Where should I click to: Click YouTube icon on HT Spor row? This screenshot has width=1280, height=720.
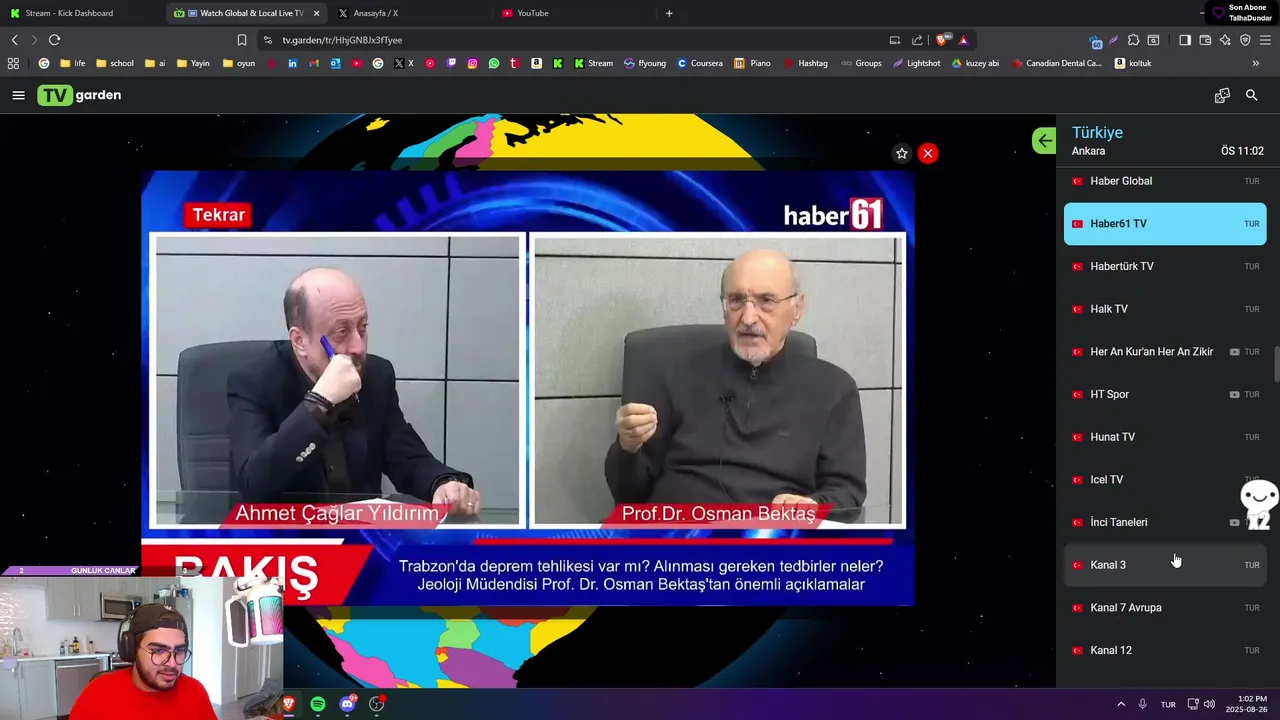1234,394
